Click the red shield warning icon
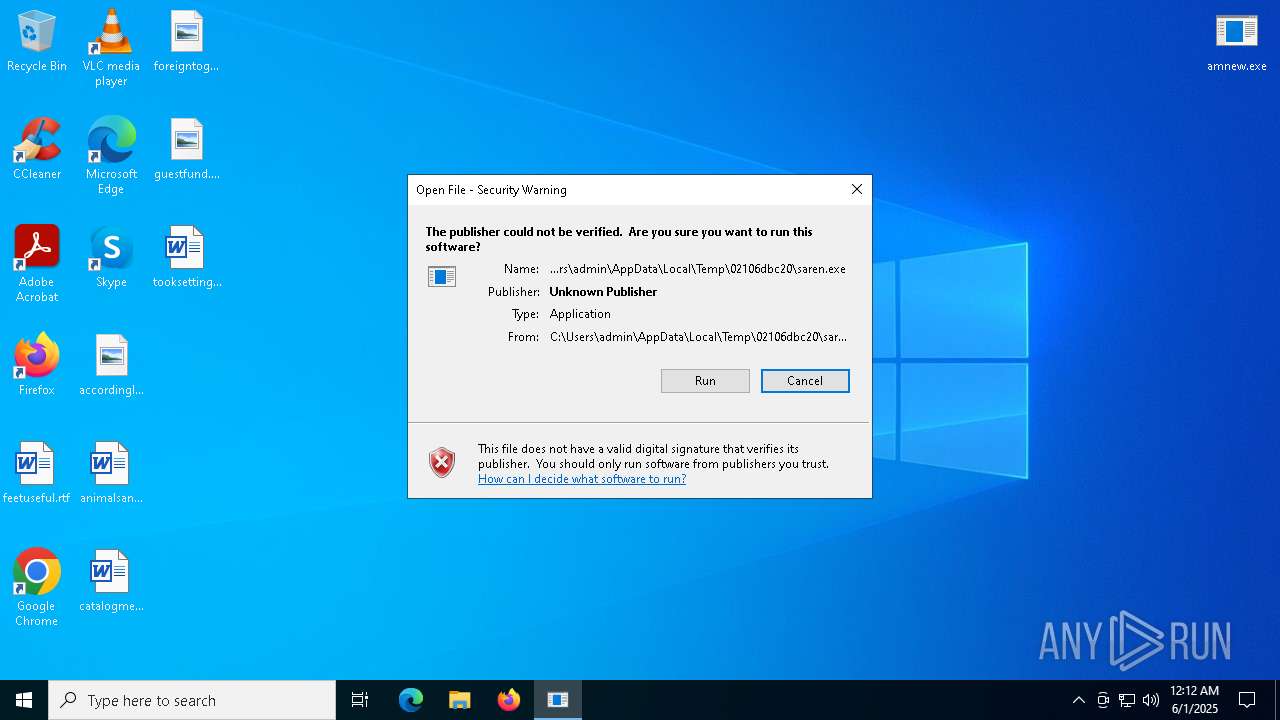The image size is (1280, 720). click(x=442, y=462)
